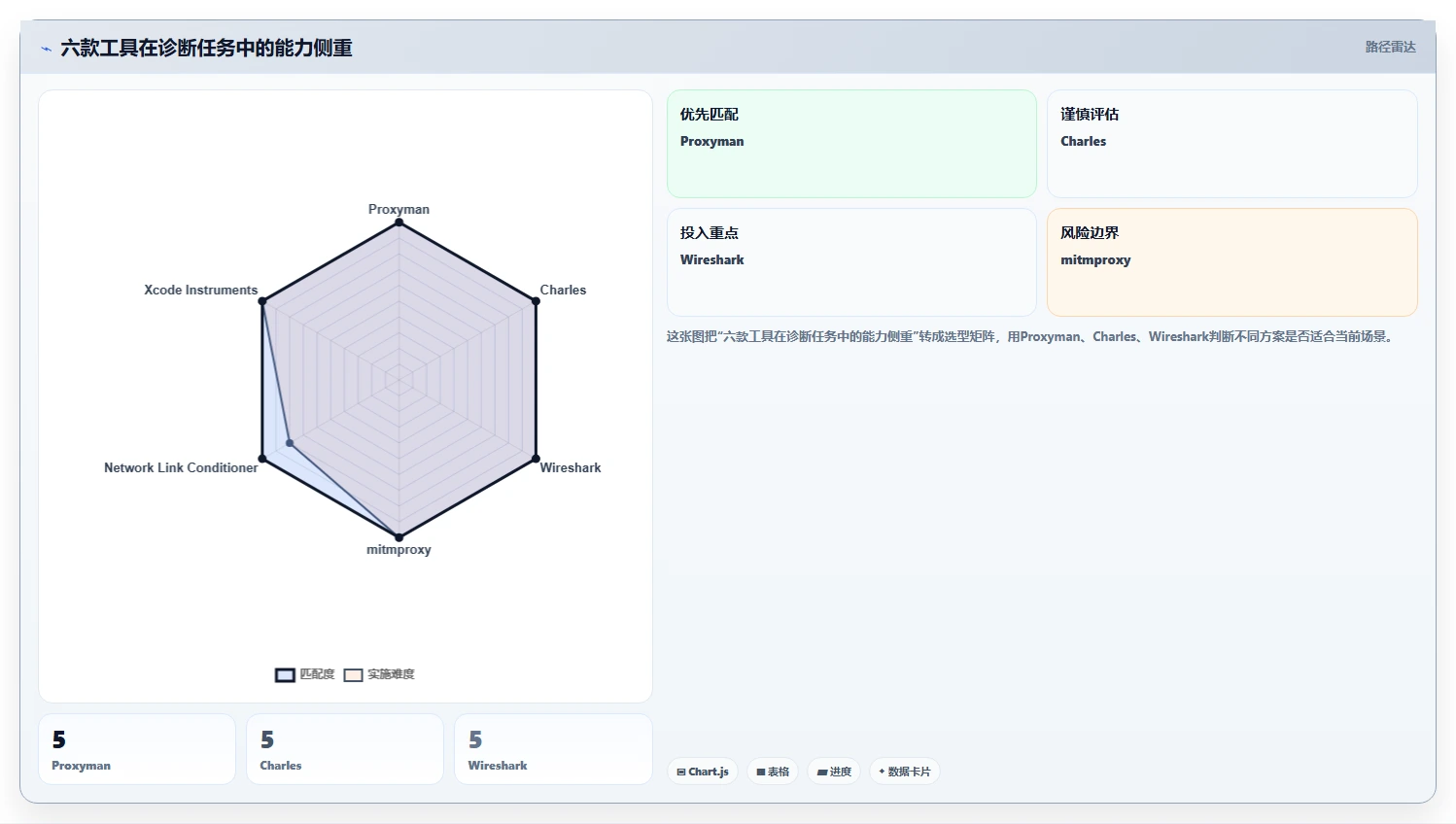The height and width of the screenshot is (824, 1456).
Task: Click the data point at Wireshark vertex
Action: pyautogui.click(x=536, y=459)
